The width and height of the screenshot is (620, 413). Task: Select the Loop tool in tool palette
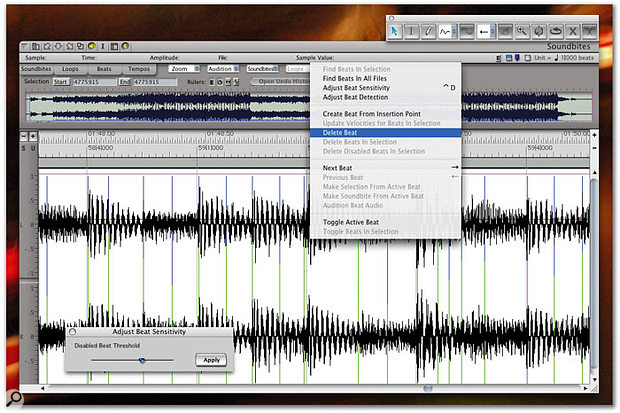click(556, 31)
